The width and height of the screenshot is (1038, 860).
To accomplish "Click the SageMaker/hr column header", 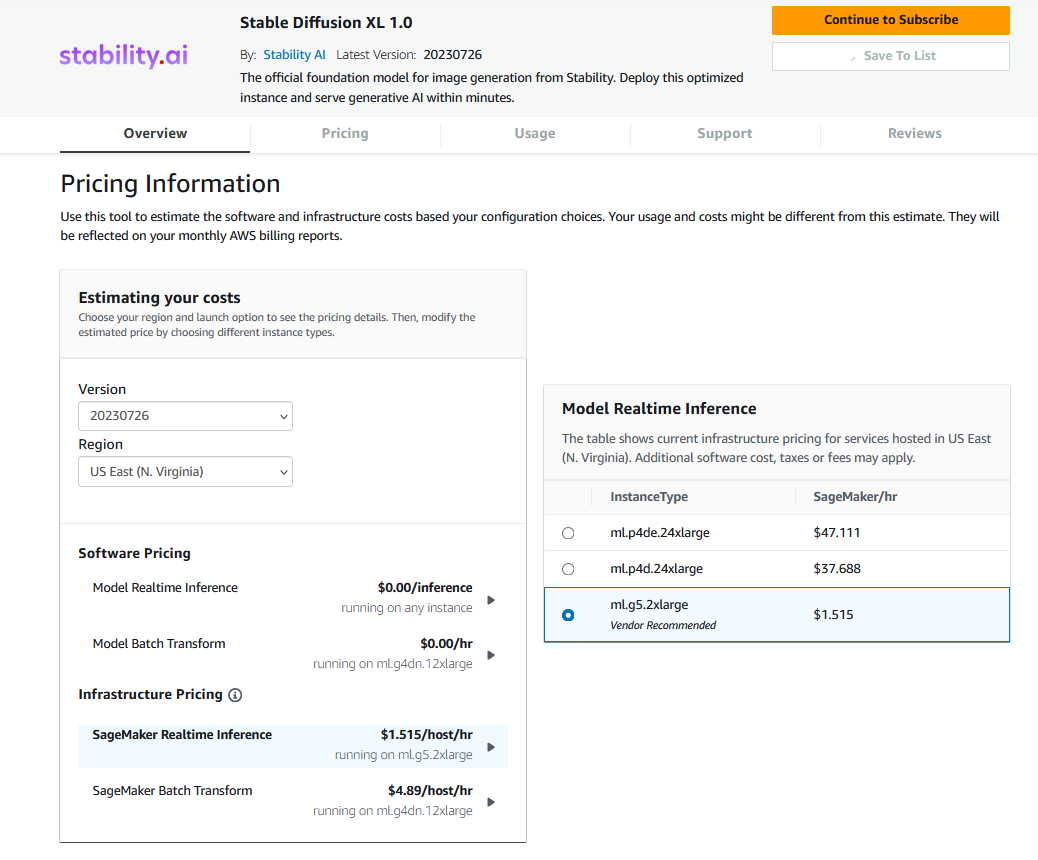I will (x=855, y=497).
